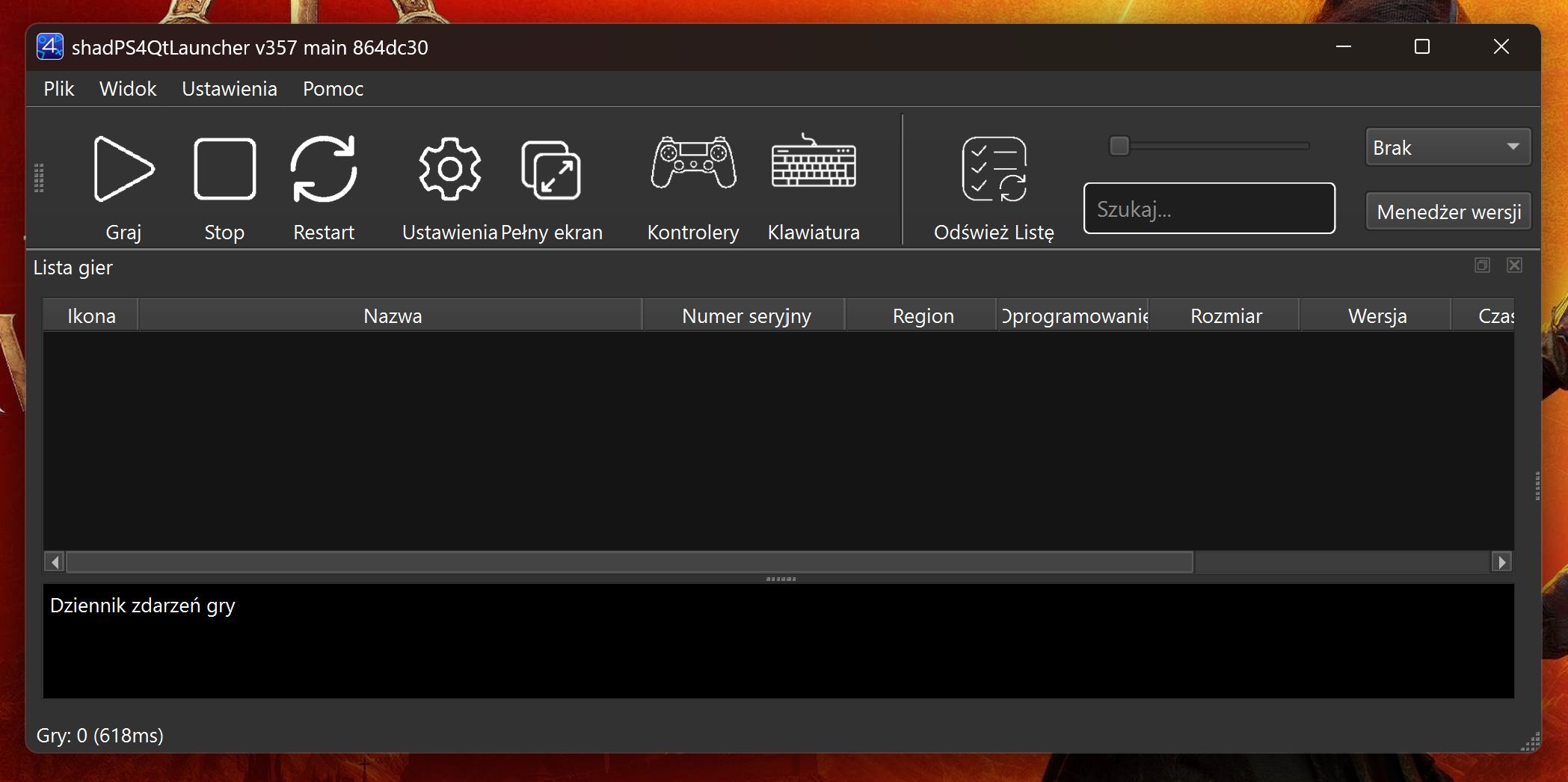Click the Gry: 0 (618ms) status text

pyautogui.click(x=99, y=736)
